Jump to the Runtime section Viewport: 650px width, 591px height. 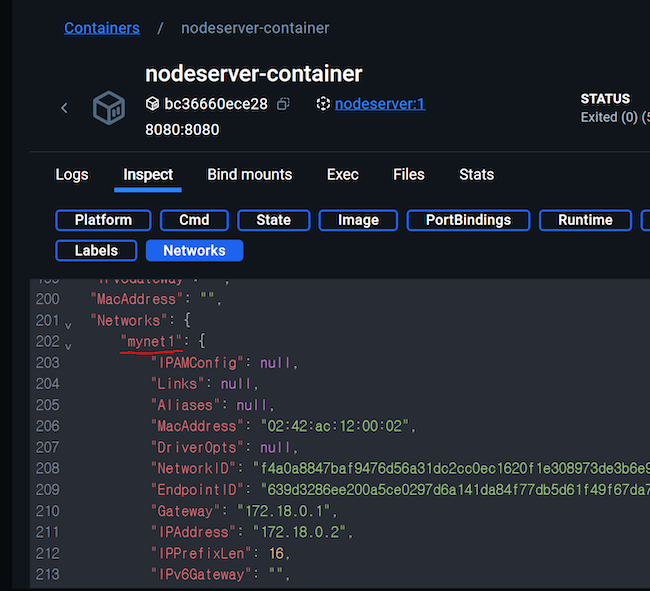[585, 220]
